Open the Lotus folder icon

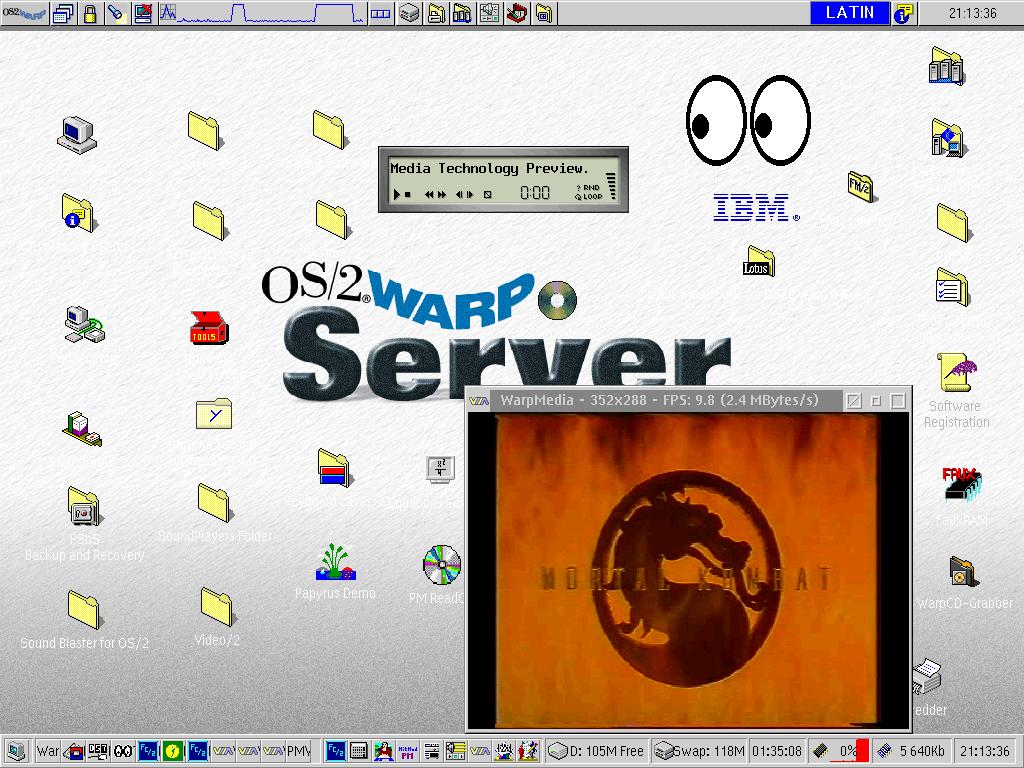point(758,261)
